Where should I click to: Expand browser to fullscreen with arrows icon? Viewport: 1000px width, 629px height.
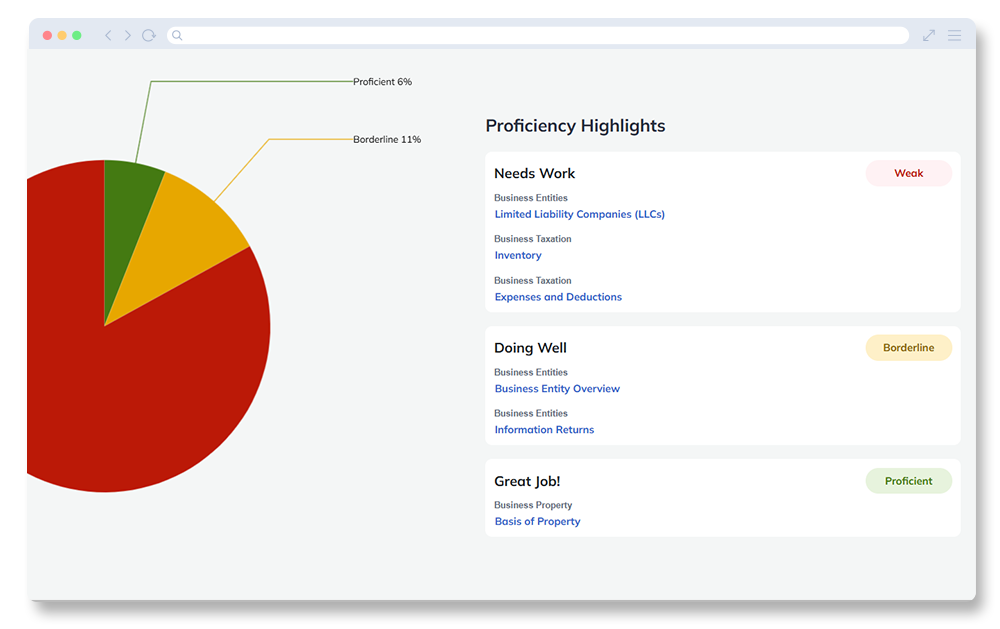[x=929, y=35]
